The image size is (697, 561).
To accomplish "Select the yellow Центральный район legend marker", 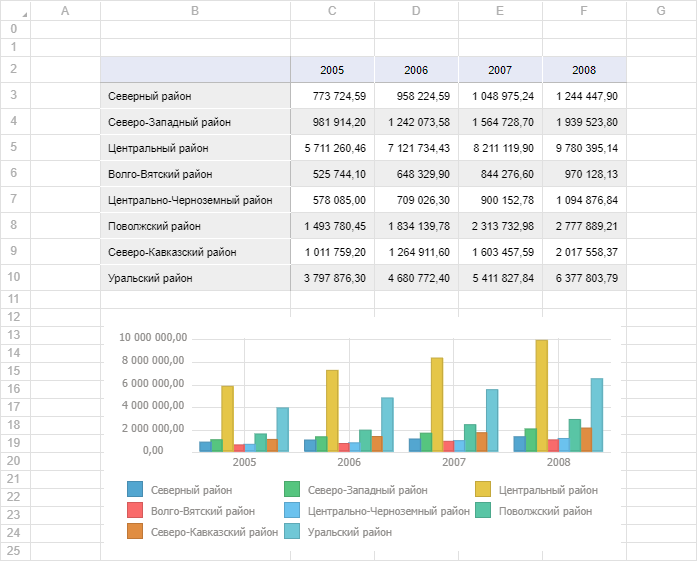I will 482,490.
